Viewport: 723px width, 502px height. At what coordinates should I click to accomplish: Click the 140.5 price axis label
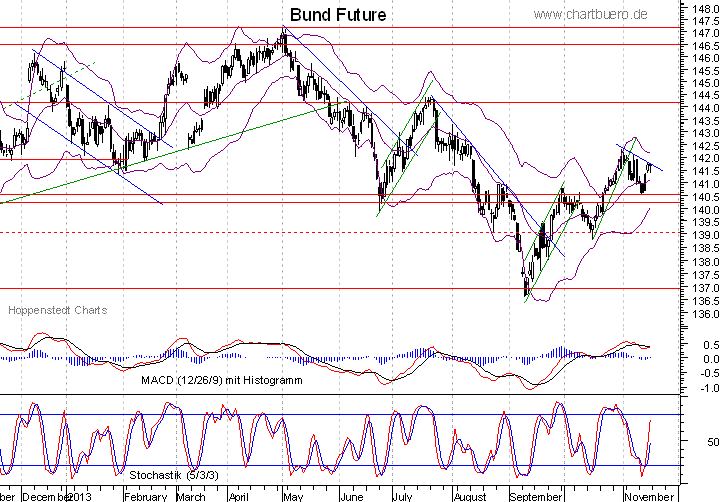tap(705, 197)
